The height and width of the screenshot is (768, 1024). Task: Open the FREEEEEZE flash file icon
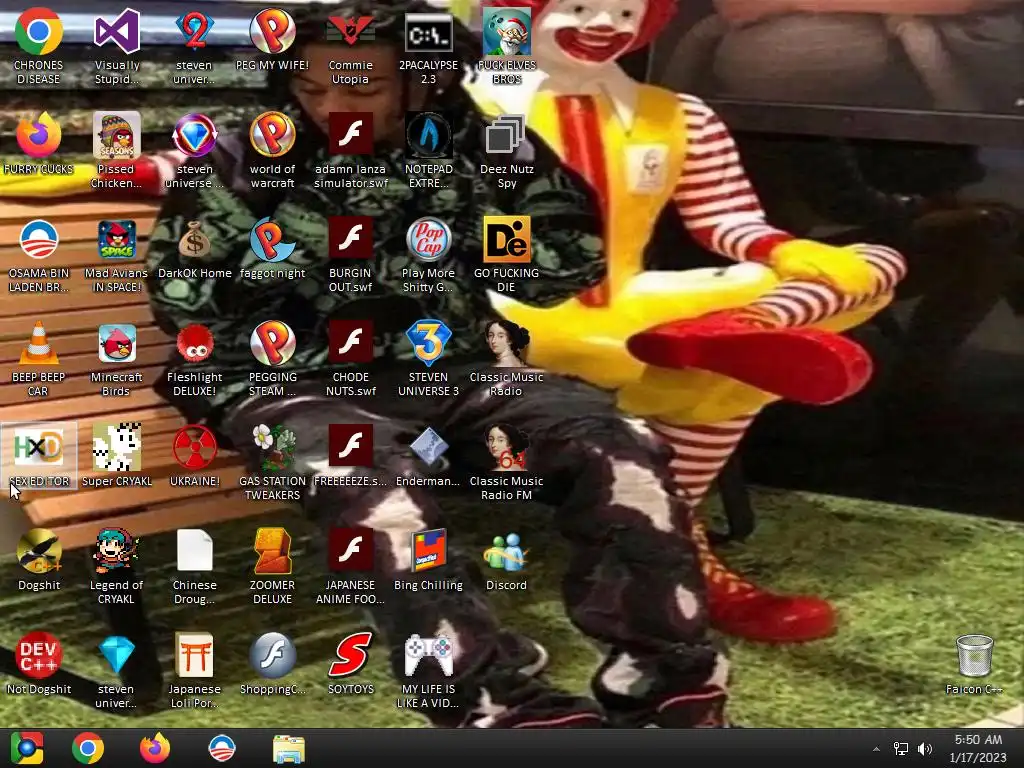point(351,447)
